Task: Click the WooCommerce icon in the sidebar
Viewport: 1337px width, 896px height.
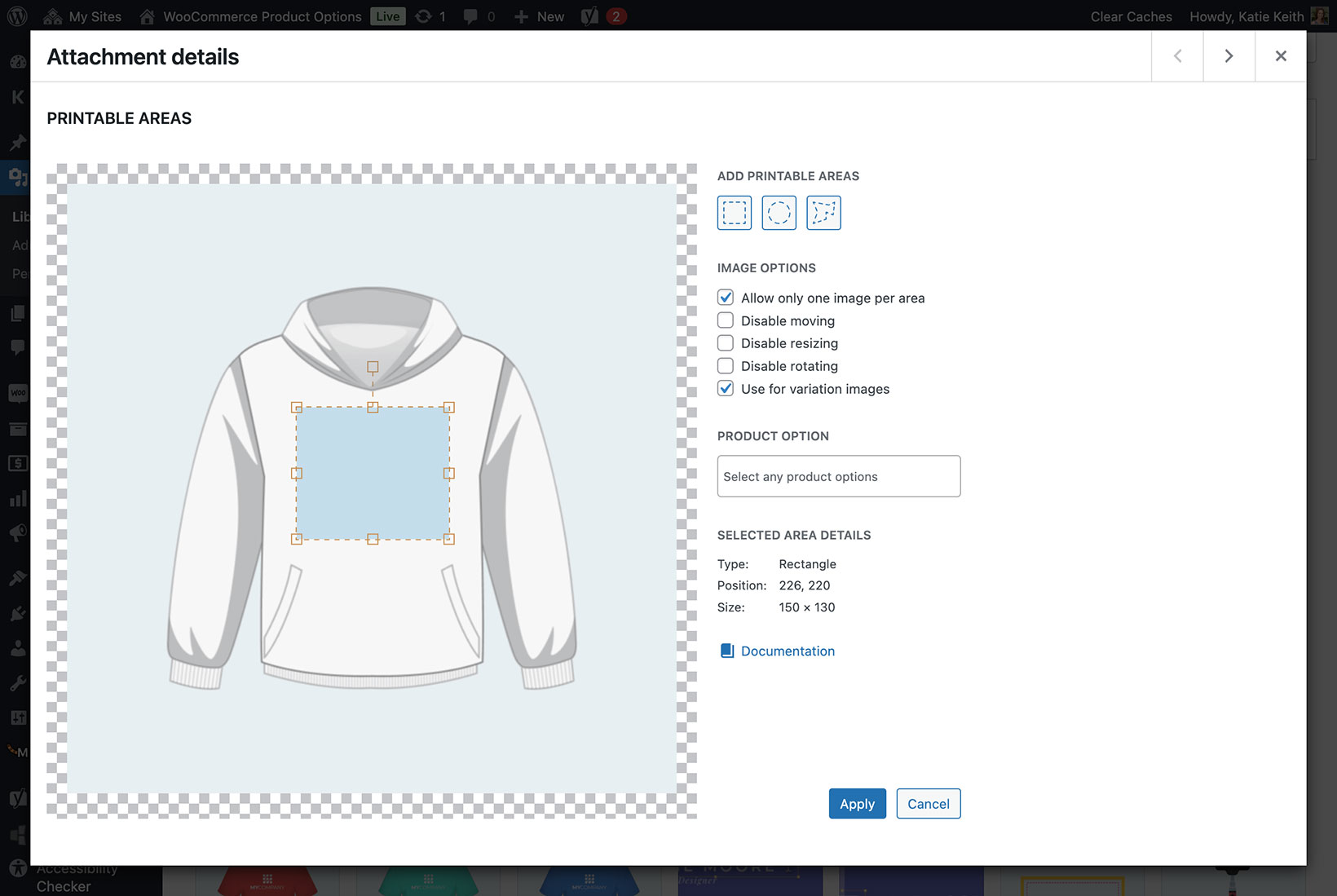Action: coord(16,393)
